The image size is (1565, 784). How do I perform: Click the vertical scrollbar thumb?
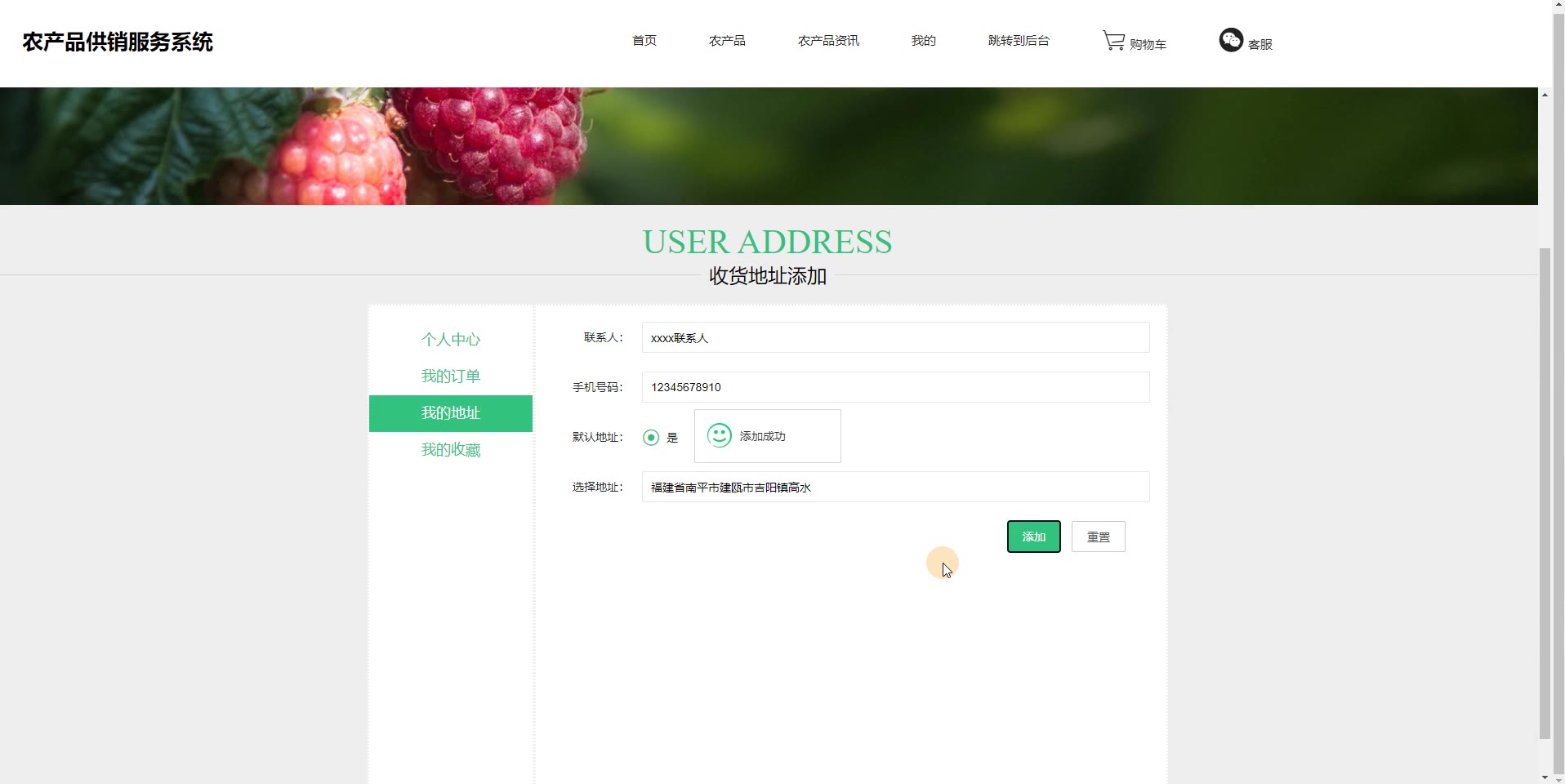[1545, 493]
